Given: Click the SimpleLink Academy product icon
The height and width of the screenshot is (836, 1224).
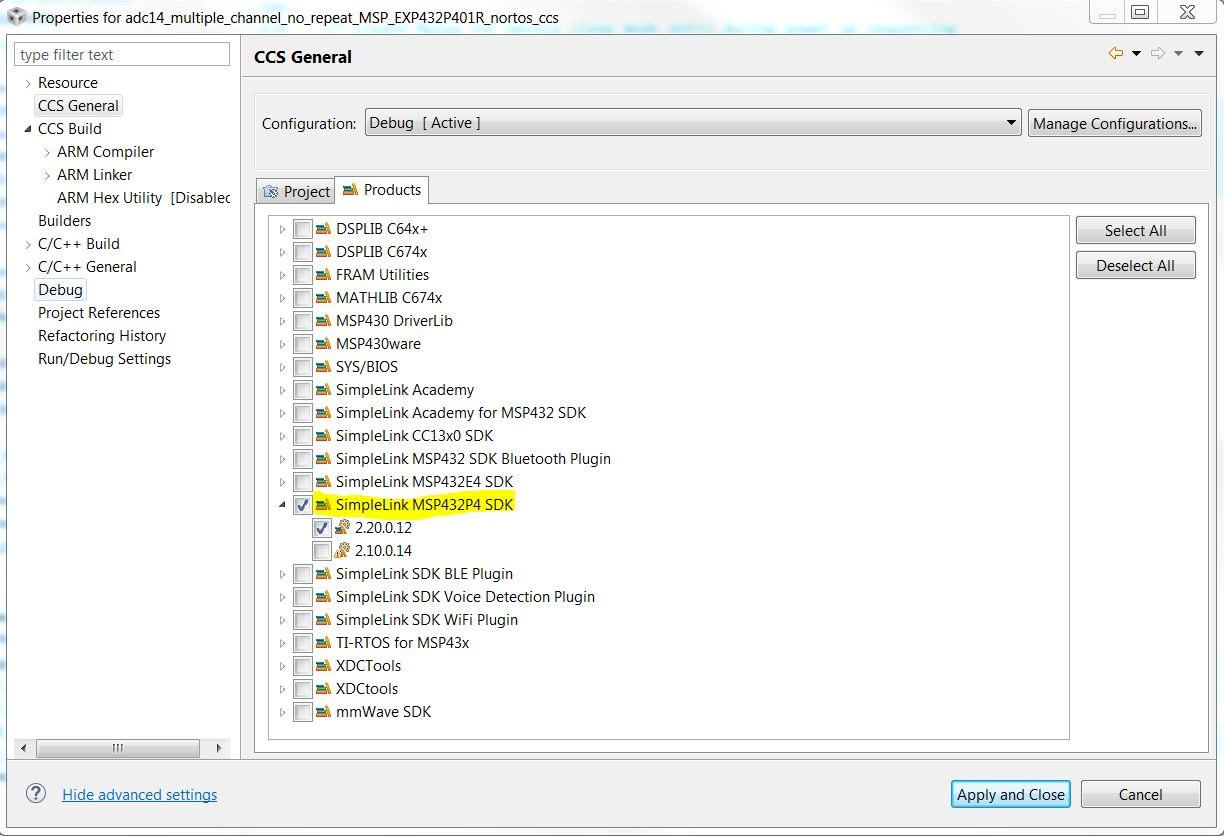Looking at the screenshot, I should coord(323,390).
